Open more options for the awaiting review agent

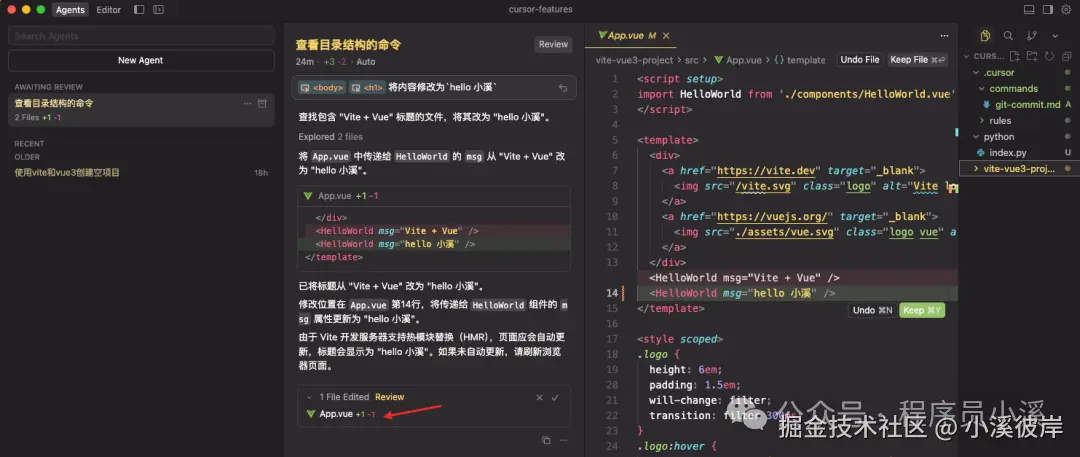pos(247,103)
